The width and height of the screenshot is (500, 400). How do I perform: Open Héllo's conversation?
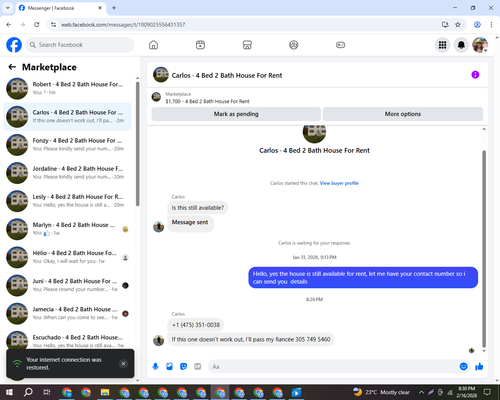pos(67,257)
